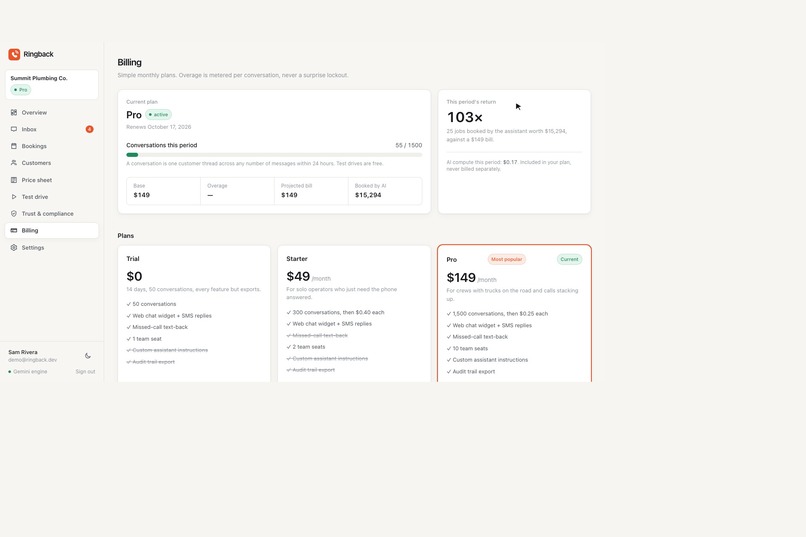
Task: Click the Customers people icon
Action: point(14,162)
